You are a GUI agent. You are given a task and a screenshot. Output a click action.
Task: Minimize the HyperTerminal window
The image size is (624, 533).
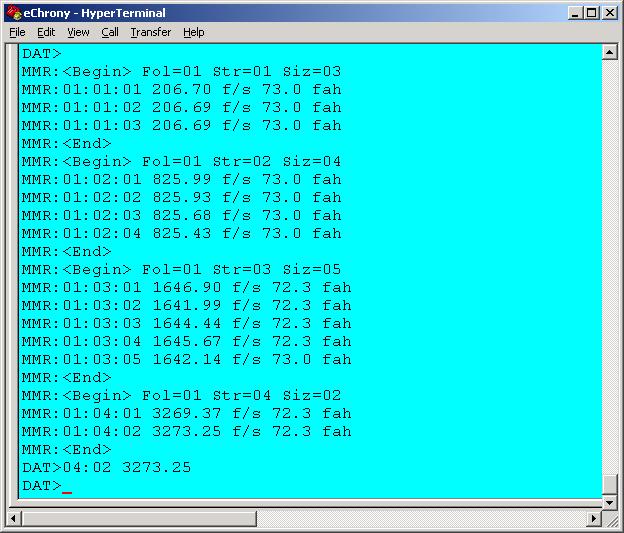click(574, 13)
